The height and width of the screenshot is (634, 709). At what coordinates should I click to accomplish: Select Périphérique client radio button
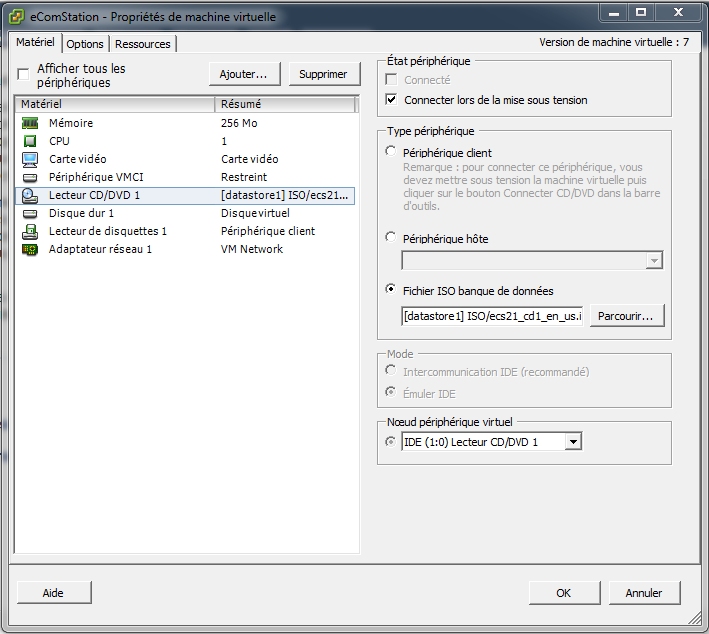[x=391, y=151]
